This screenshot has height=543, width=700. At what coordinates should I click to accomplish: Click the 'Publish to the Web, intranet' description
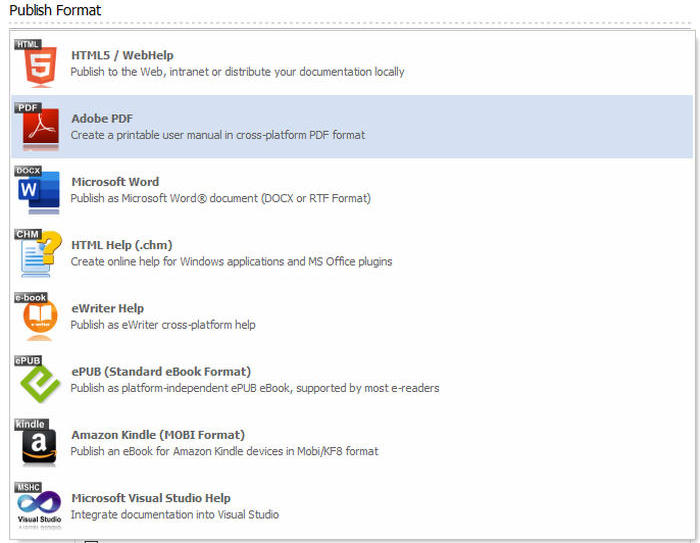pyautogui.click(x=237, y=72)
